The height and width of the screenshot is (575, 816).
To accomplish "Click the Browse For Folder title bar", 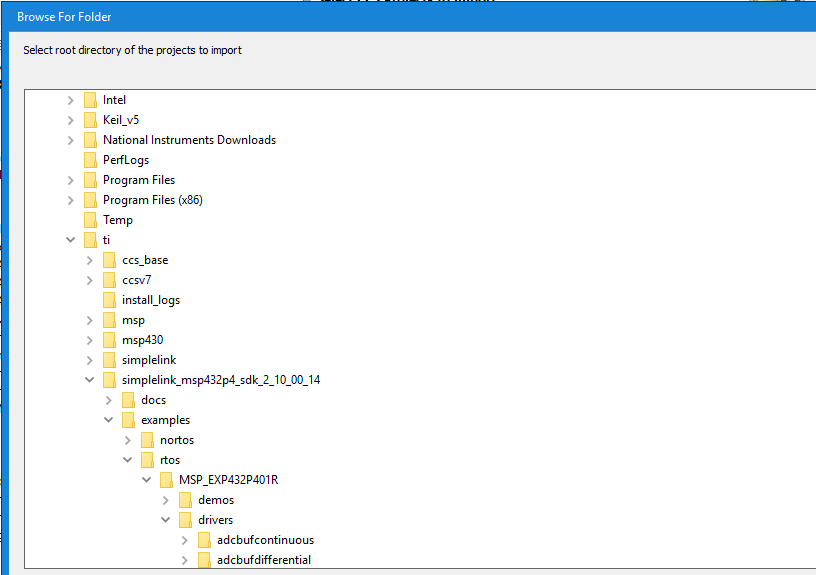I will 411,17.
